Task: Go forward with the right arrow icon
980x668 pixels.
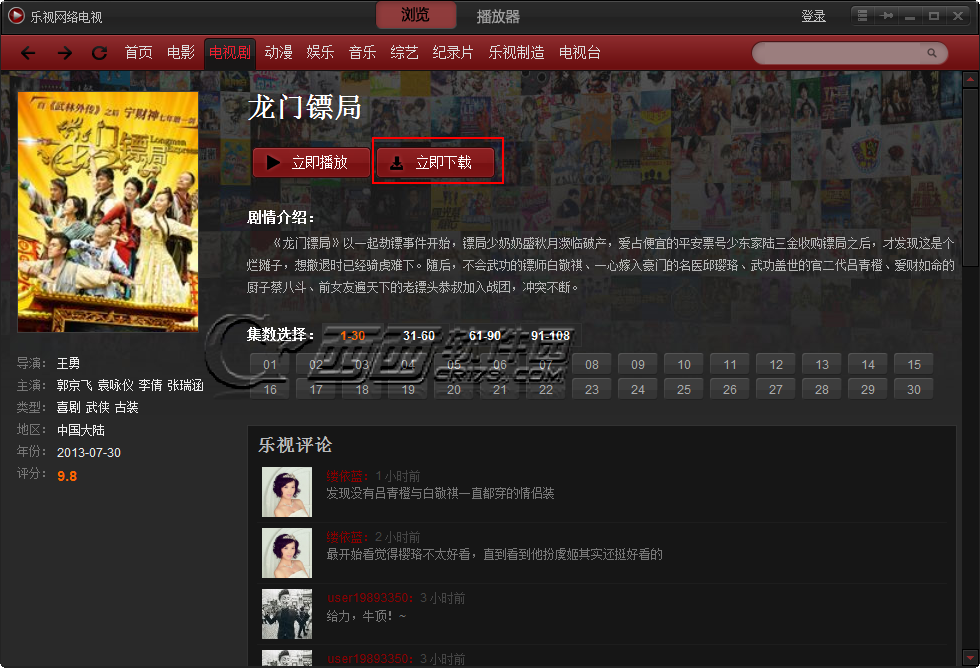Action: (x=64, y=53)
